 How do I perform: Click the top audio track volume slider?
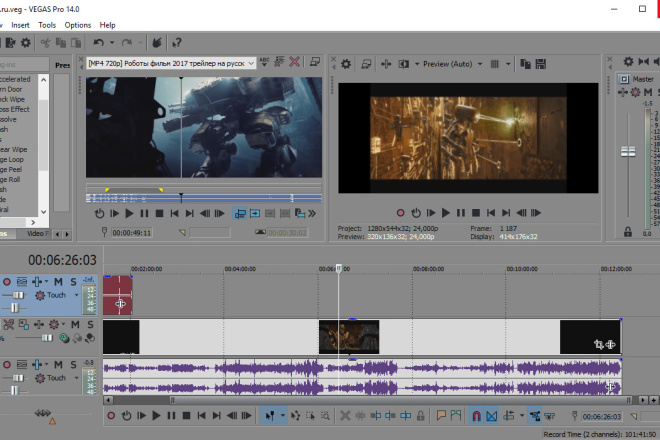(18, 295)
